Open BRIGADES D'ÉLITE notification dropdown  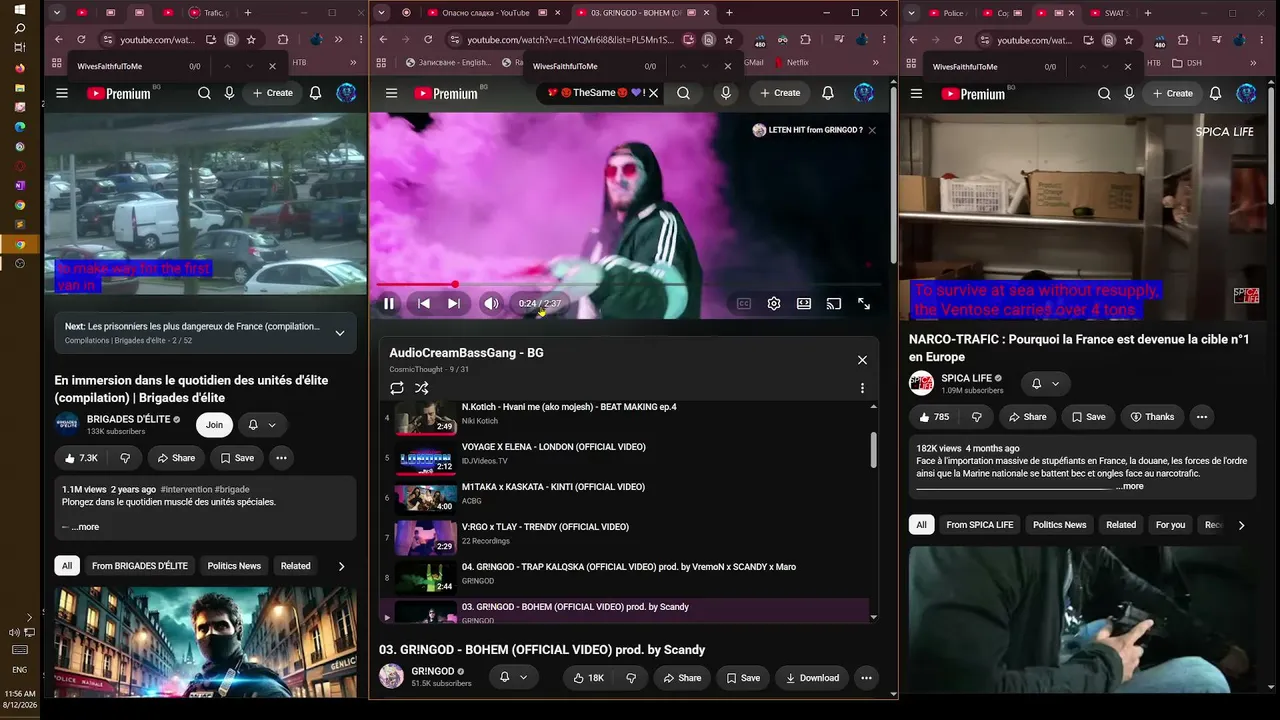point(261,425)
